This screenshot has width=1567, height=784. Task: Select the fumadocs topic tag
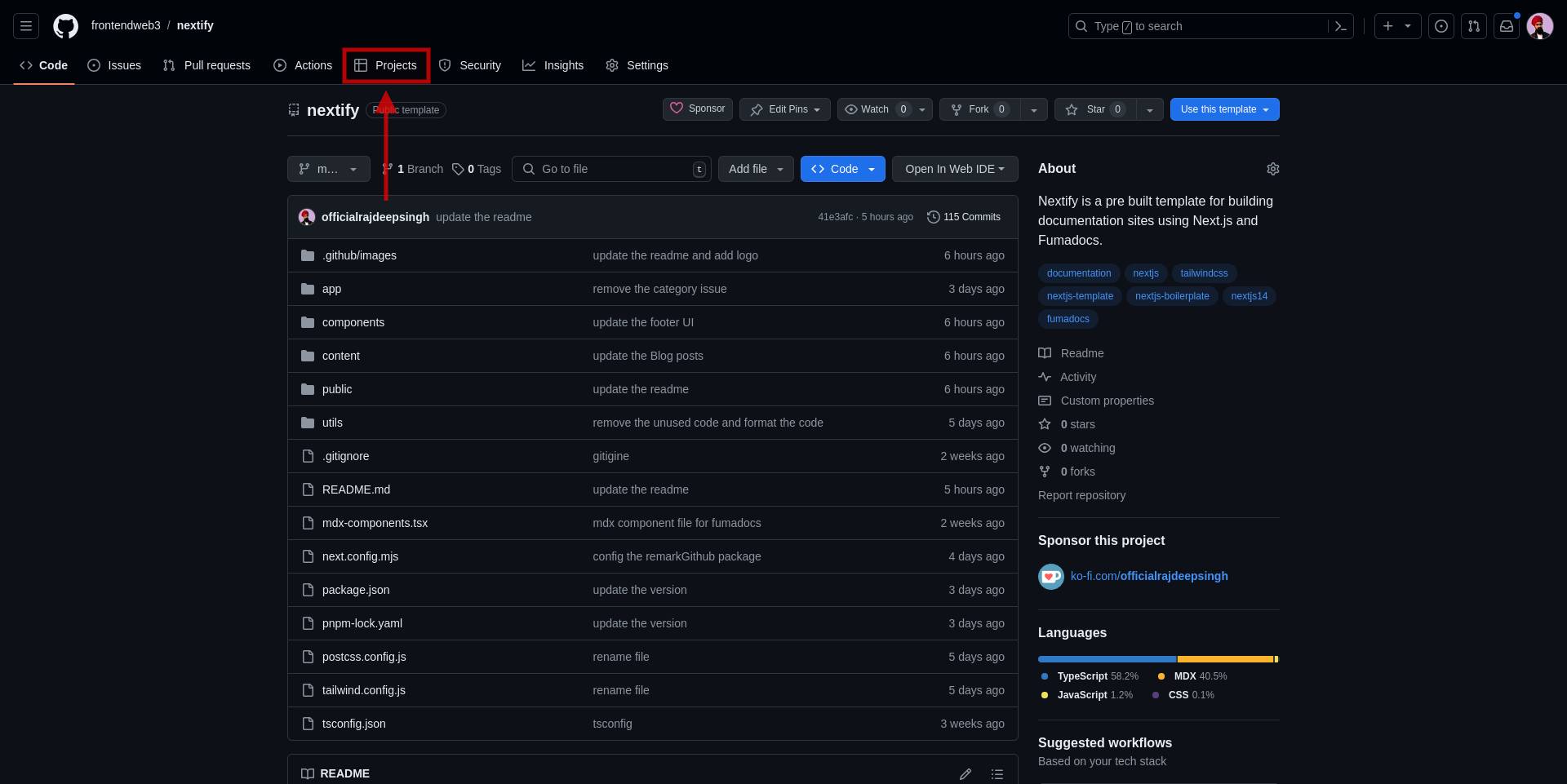tap(1068, 319)
